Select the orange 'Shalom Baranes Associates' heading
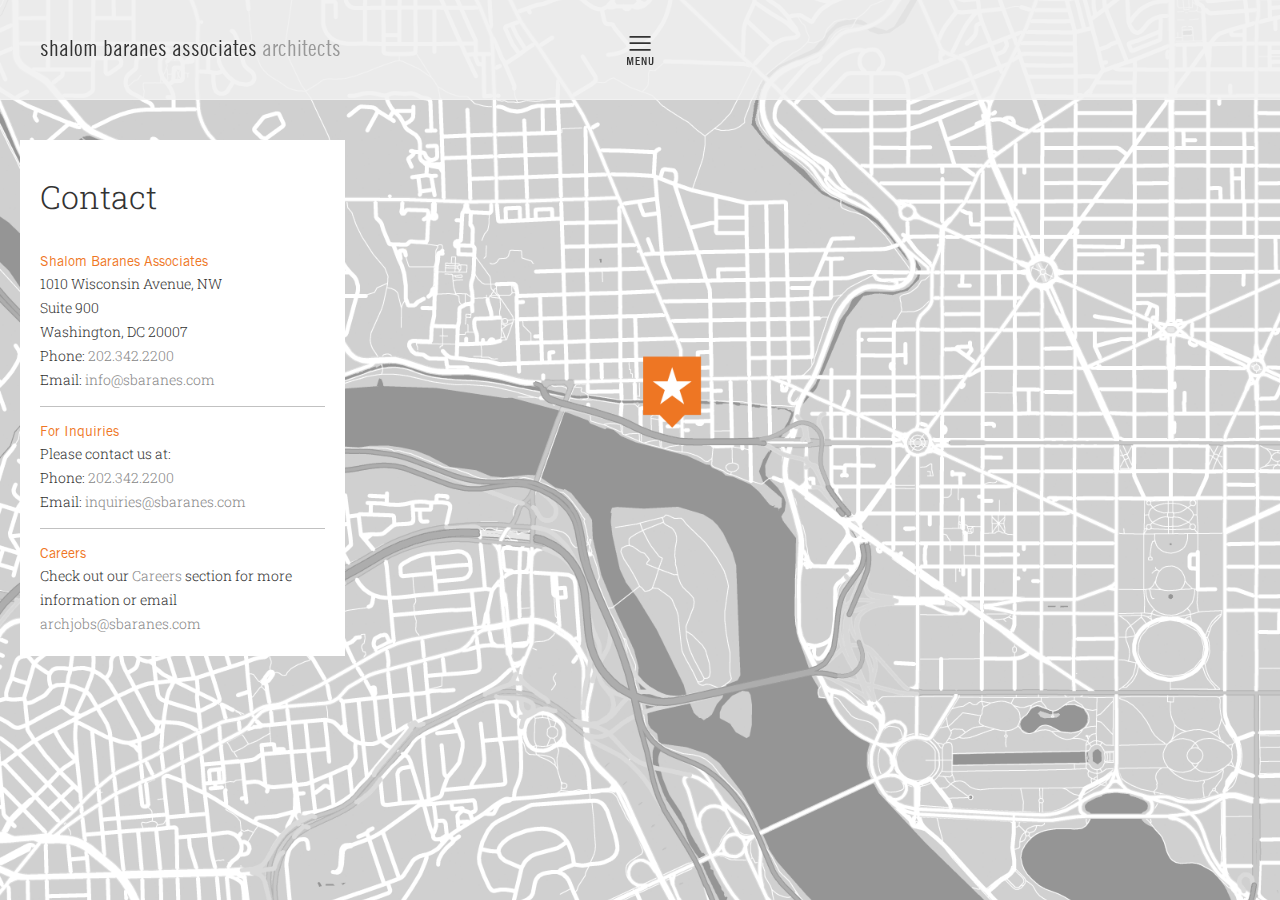Image resolution: width=1280 pixels, height=900 pixels. coord(124,261)
